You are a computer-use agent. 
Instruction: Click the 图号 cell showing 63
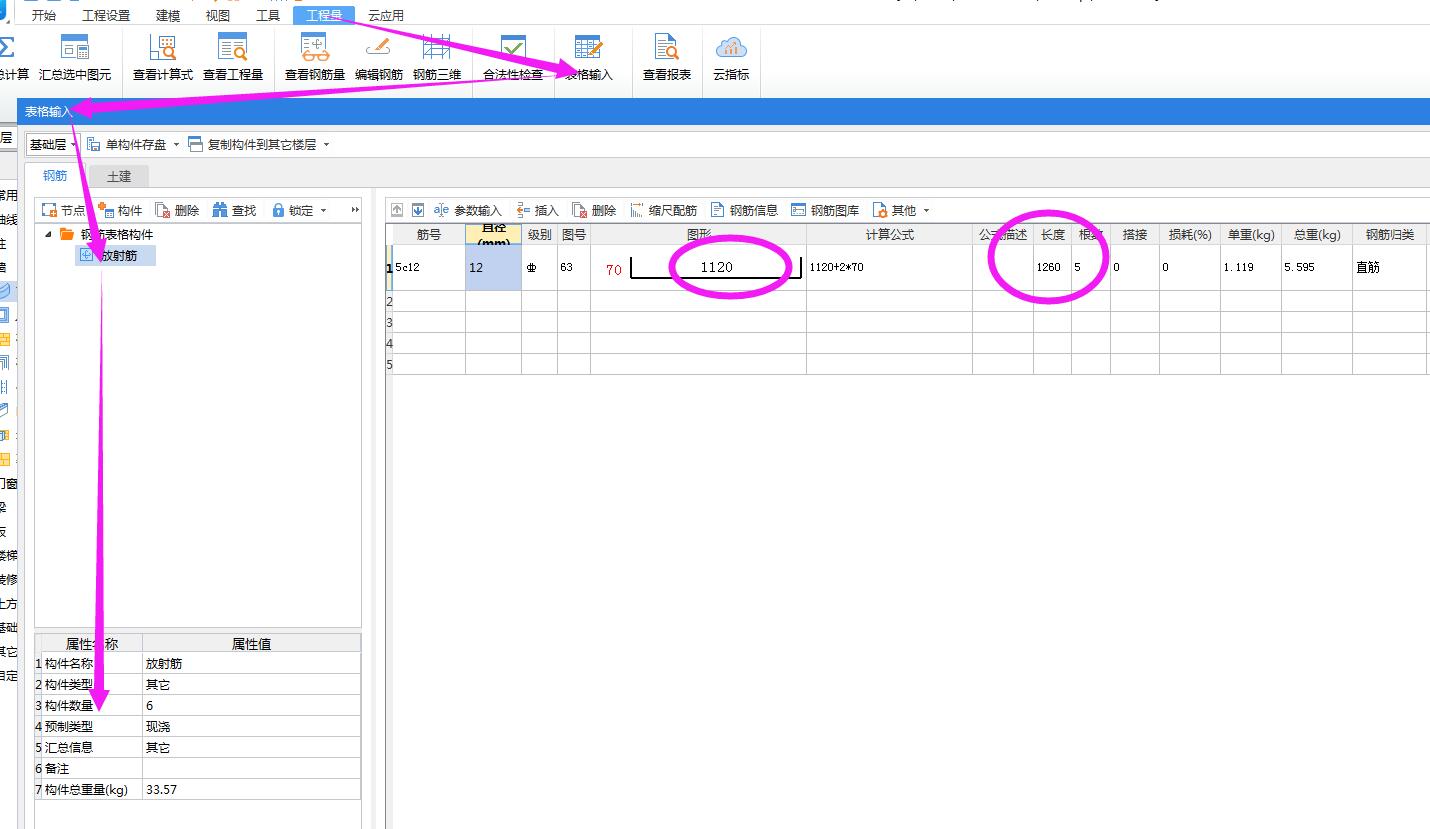coord(574,267)
